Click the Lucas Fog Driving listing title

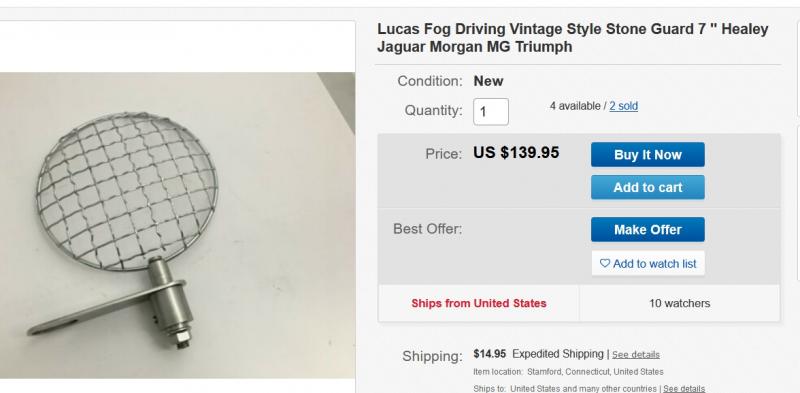click(x=572, y=38)
